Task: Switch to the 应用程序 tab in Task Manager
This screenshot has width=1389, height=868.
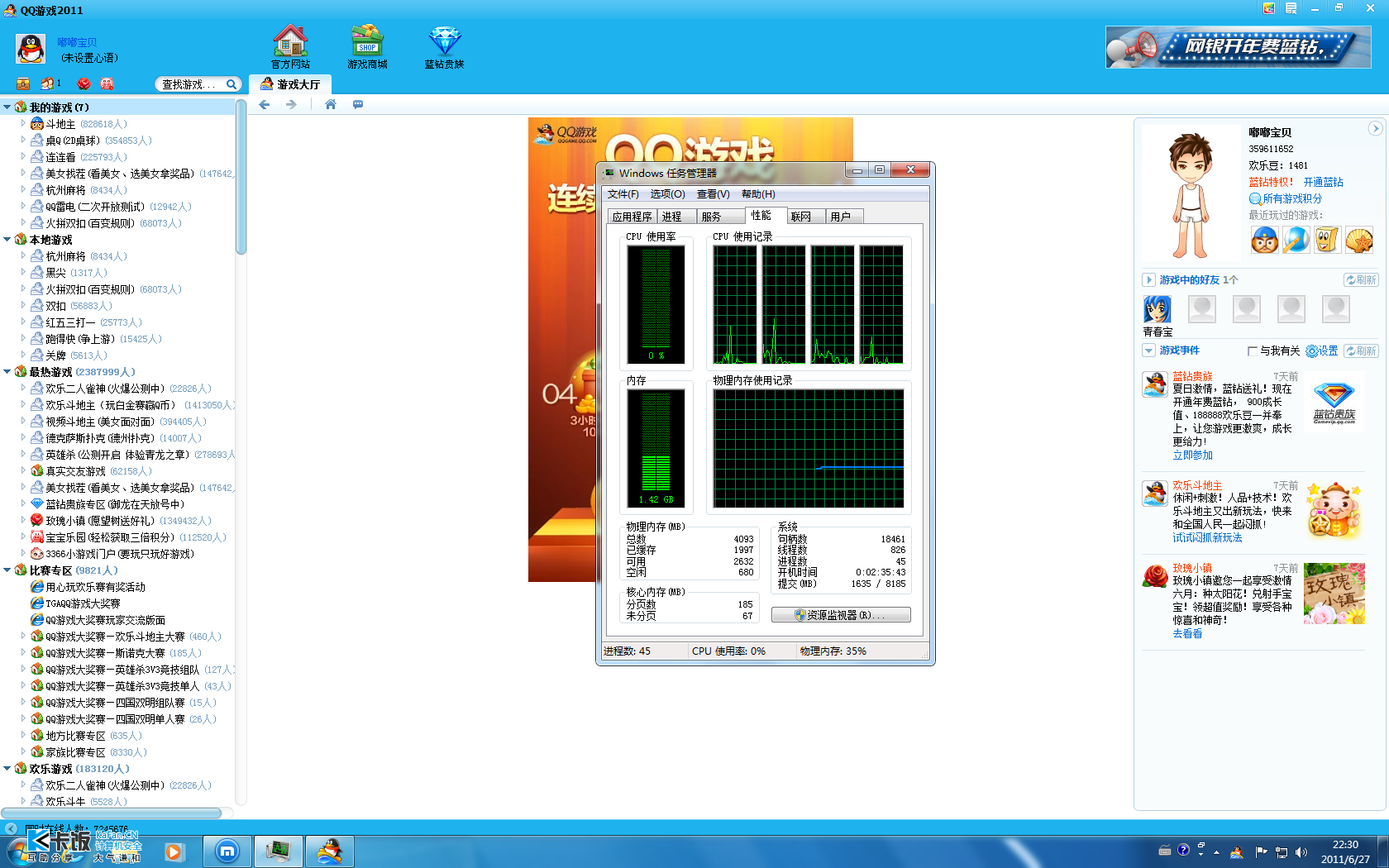Action: [632, 217]
